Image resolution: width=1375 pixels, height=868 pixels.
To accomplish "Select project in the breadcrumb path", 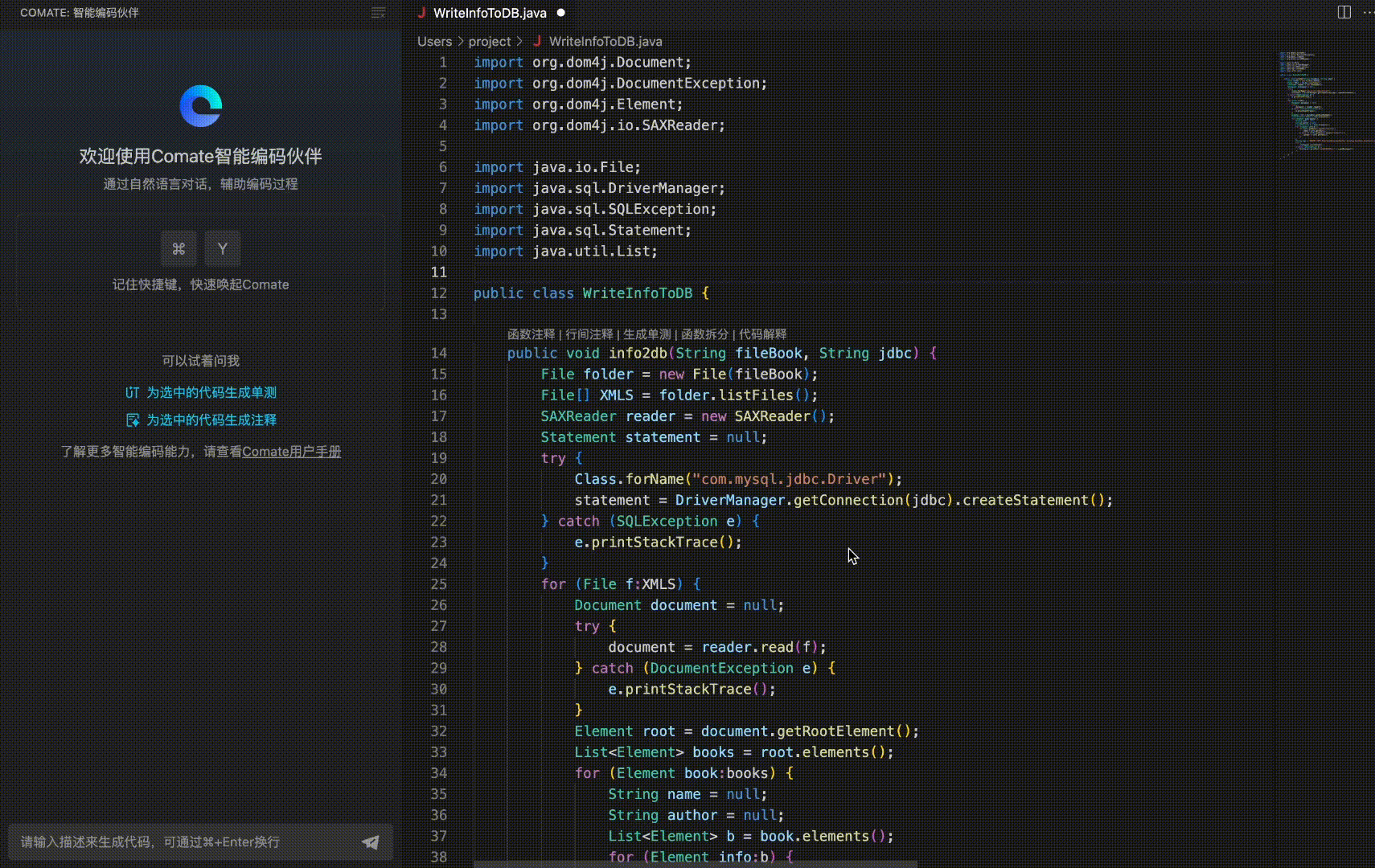I will pyautogui.click(x=490, y=41).
